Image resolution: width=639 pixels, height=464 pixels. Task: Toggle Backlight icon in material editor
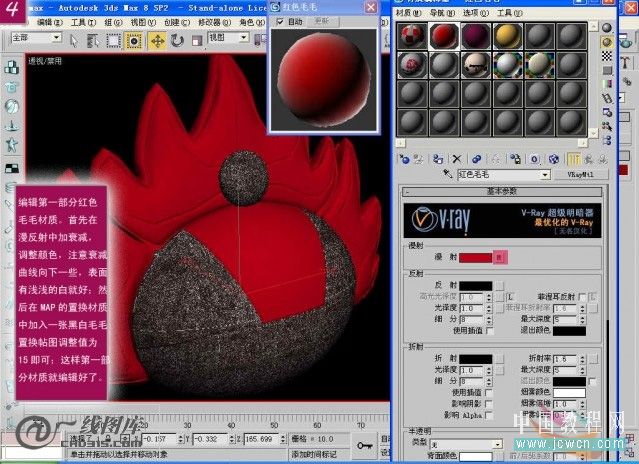(x=607, y=42)
